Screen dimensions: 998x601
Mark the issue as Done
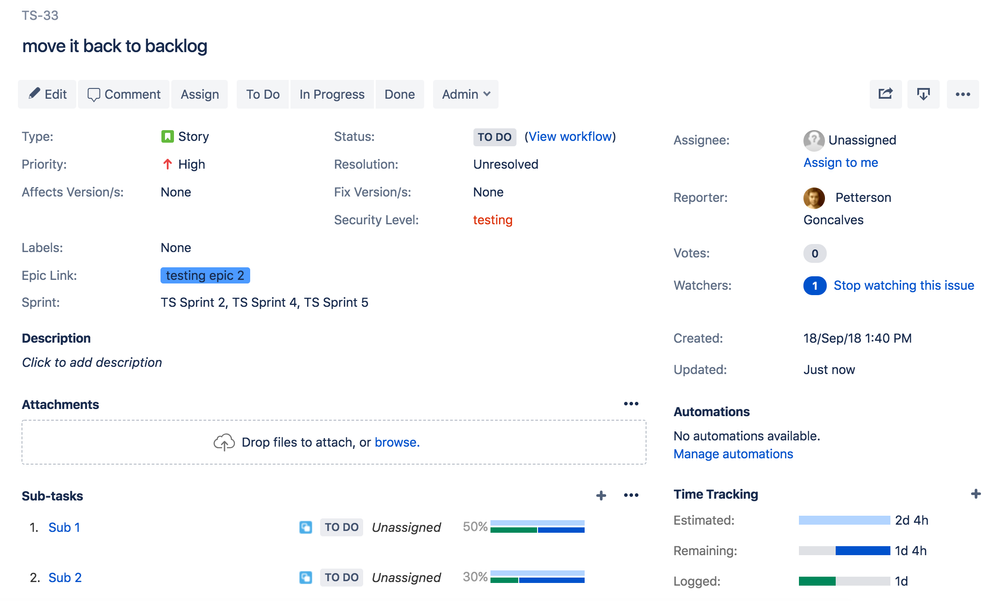(400, 94)
